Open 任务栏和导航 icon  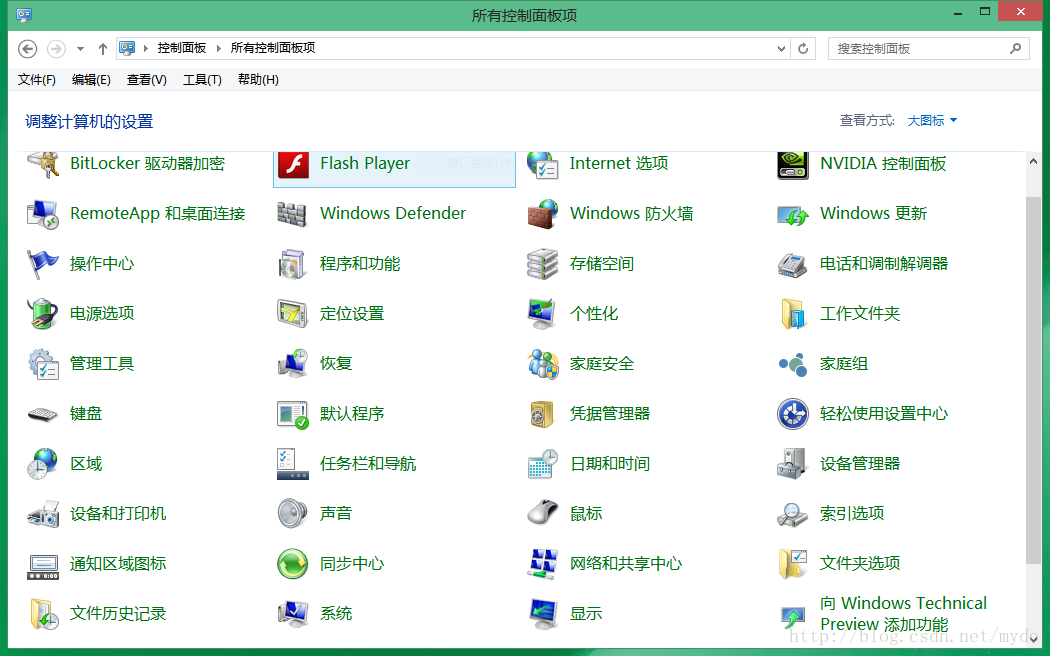click(293, 464)
